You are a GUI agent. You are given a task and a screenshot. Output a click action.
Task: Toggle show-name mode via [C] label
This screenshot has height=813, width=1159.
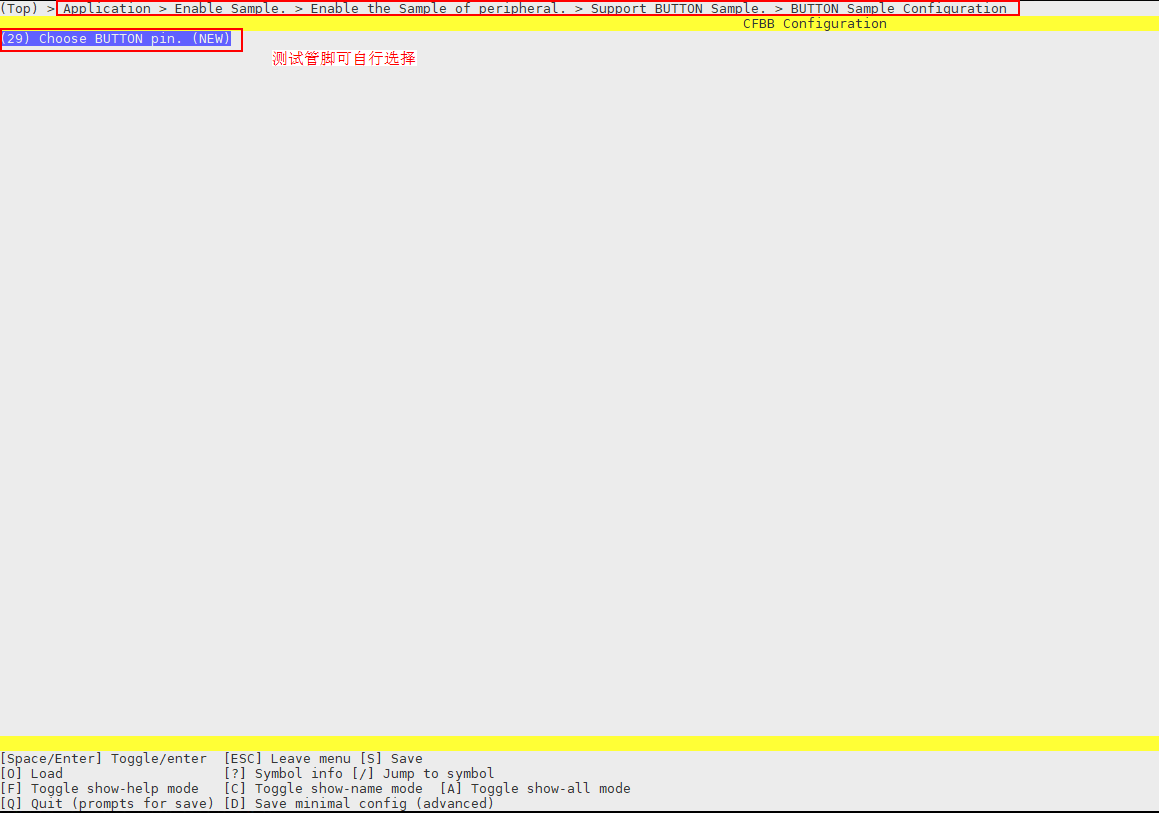tap(323, 789)
